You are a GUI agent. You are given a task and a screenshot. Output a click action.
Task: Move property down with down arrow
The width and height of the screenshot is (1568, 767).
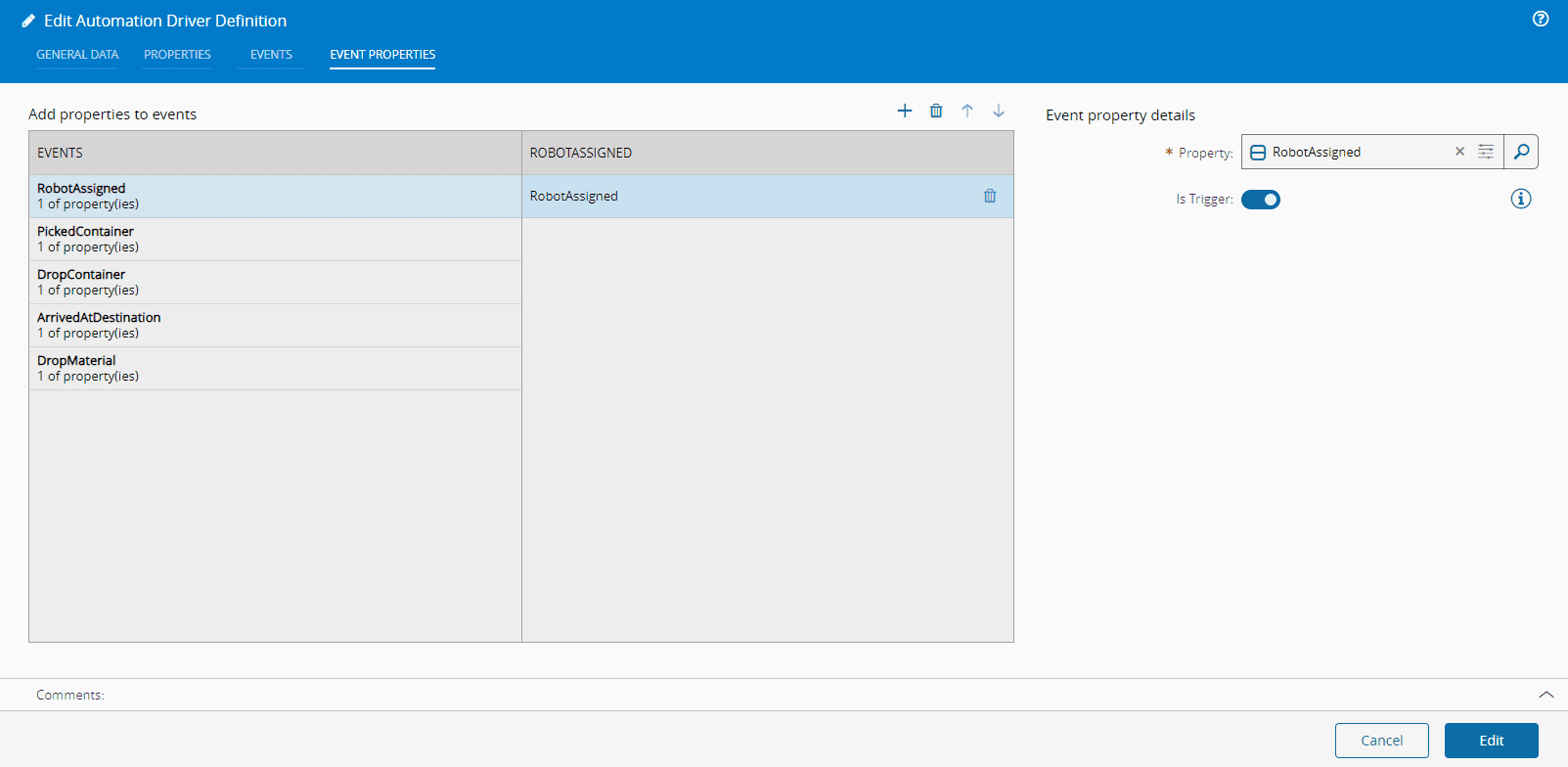[999, 111]
